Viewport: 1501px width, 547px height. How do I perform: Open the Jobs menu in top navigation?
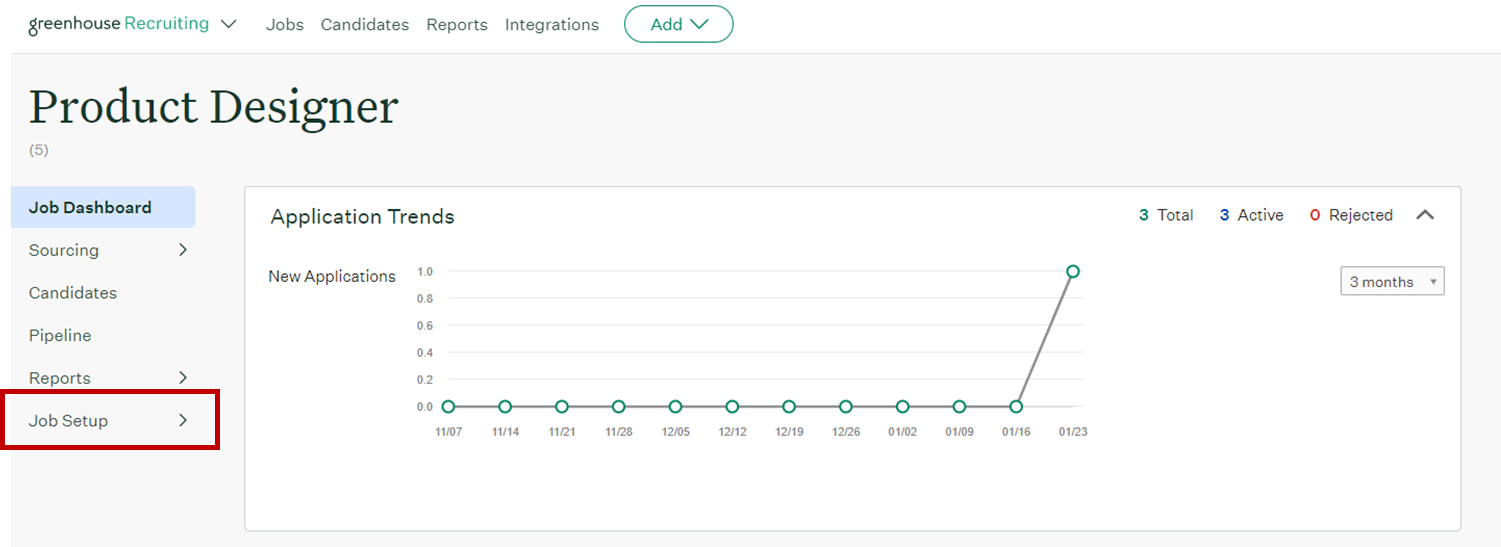[284, 25]
